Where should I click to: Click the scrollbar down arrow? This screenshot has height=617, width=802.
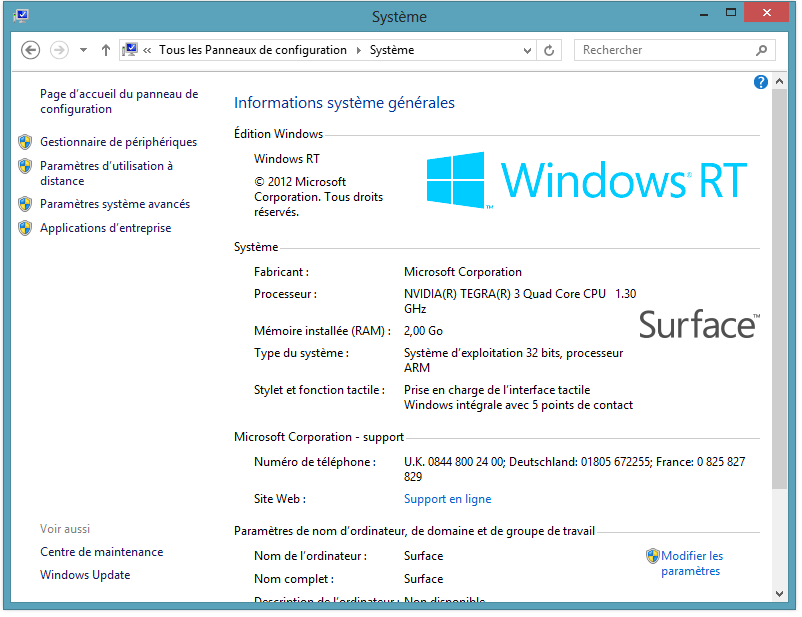point(779,594)
